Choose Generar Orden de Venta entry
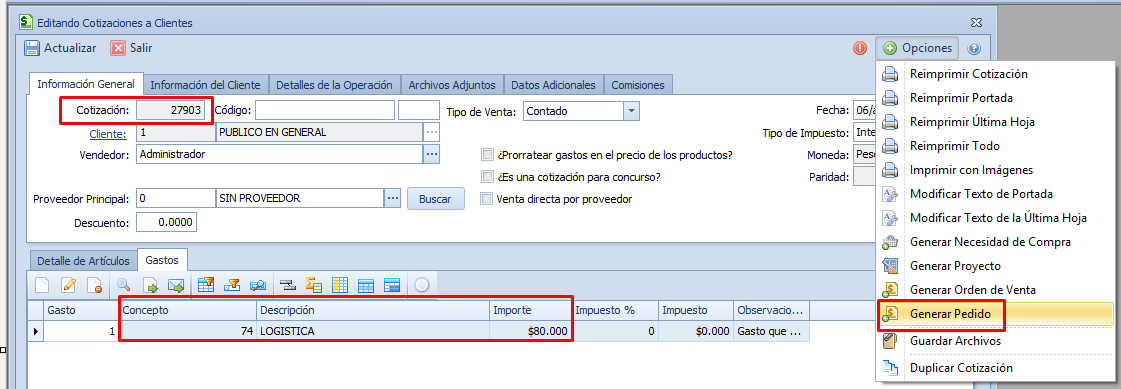The width and height of the screenshot is (1121, 389). [994, 290]
